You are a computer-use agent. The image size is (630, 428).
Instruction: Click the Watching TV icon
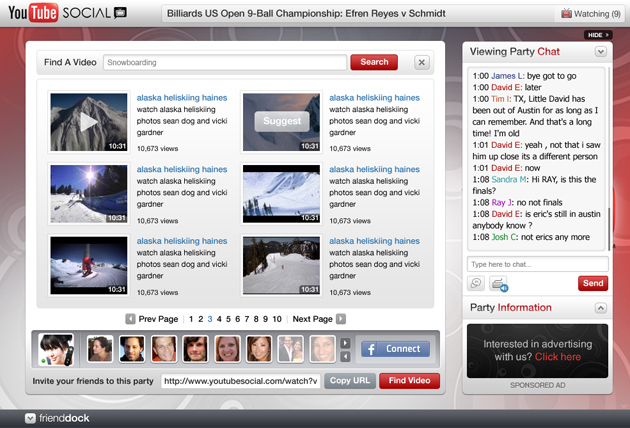coord(567,13)
